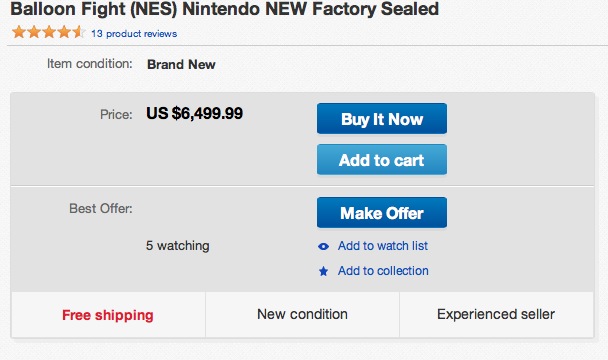Click the Buy It Now button

coord(382,118)
